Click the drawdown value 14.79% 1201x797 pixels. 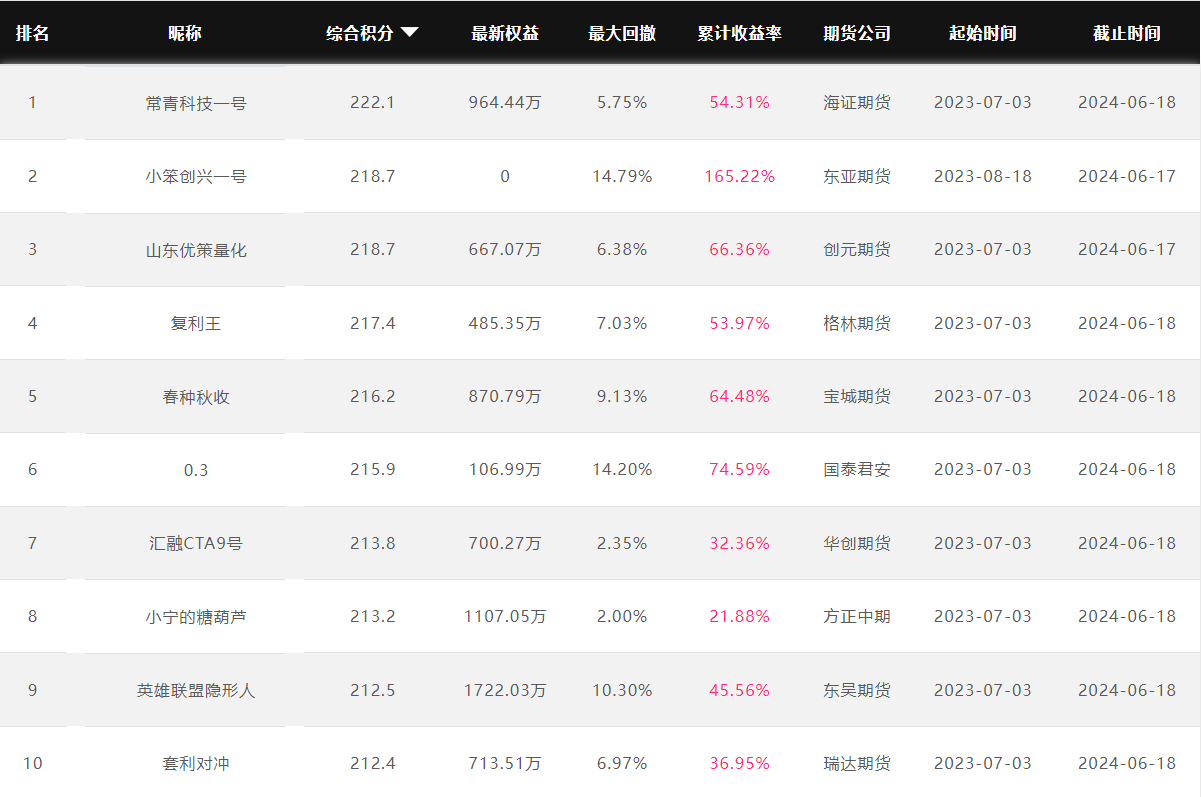point(622,176)
